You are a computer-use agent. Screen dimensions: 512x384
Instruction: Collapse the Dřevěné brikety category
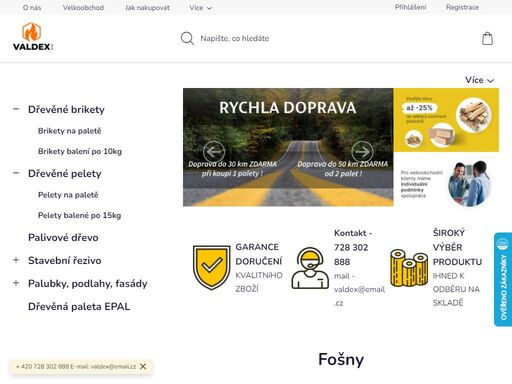pos(16,109)
